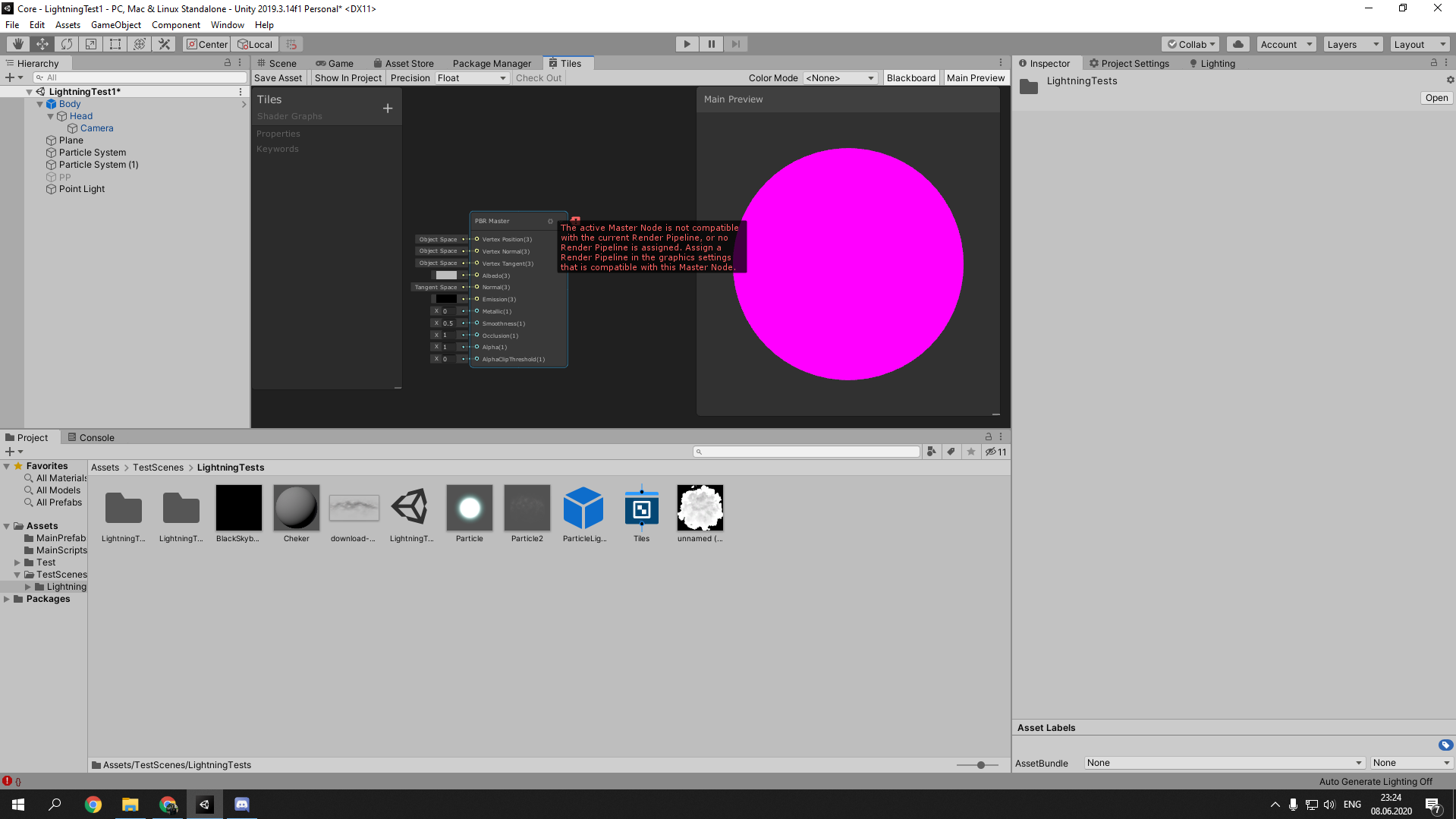Open the Color Mode dropdown
This screenshot has width=1456, height=819.
[x=840, y=78]
